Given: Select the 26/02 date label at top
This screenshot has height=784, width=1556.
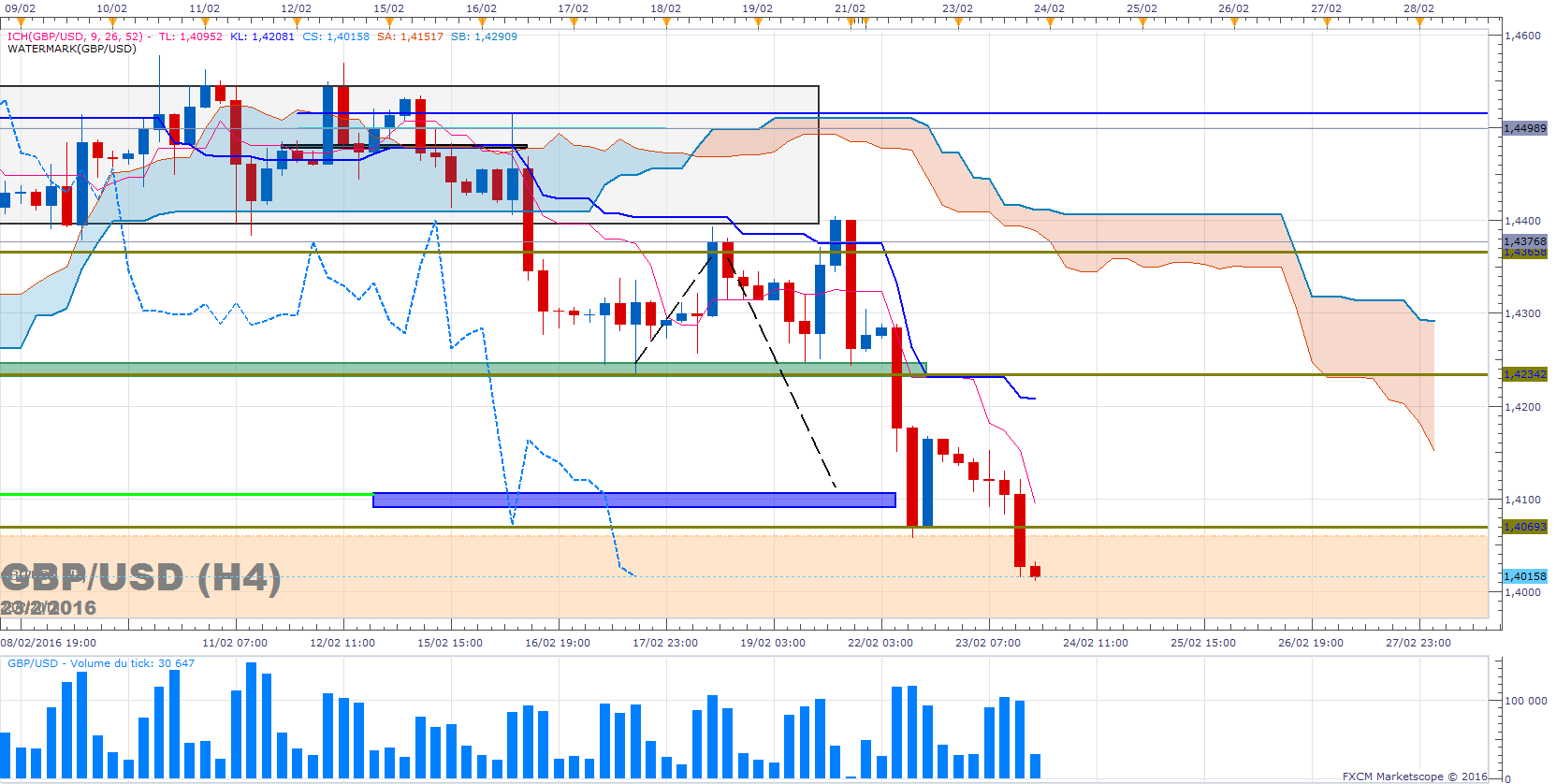Looking at the screenshot, I should [1233, 8].
